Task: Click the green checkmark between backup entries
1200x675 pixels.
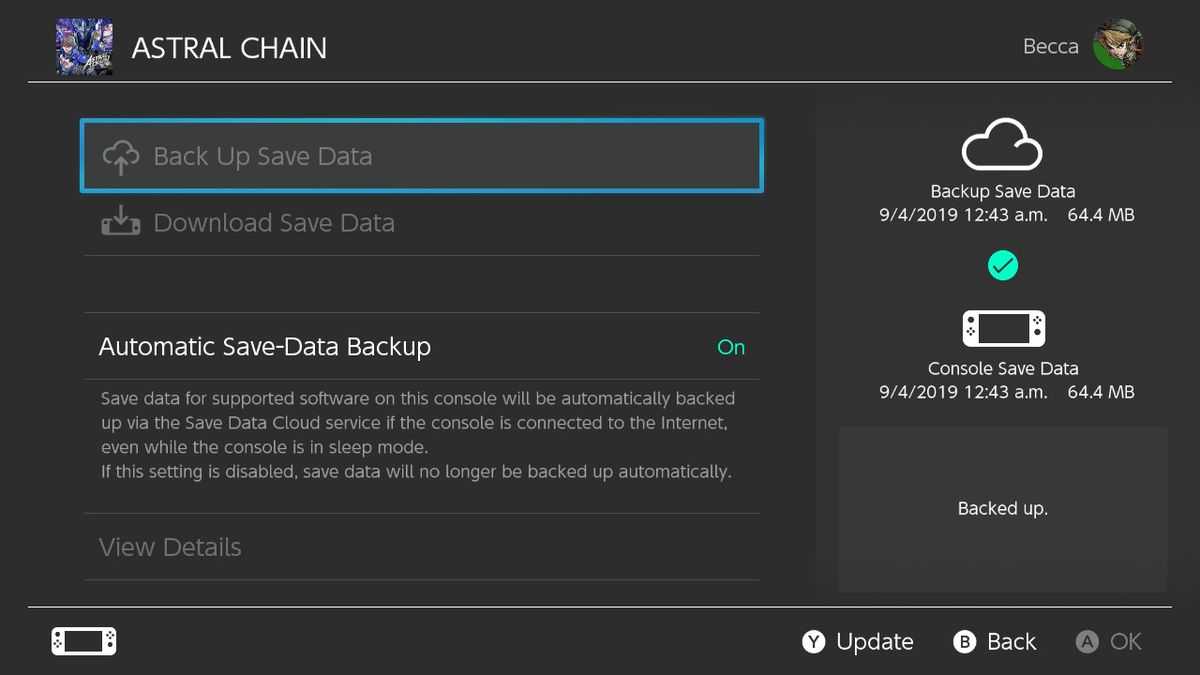Action: [1002, 264]
